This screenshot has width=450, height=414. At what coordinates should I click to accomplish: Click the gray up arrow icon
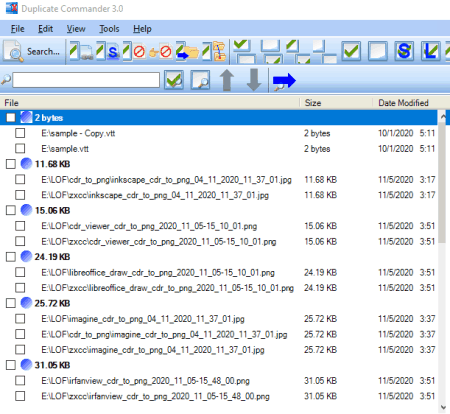tap(227, 80)
